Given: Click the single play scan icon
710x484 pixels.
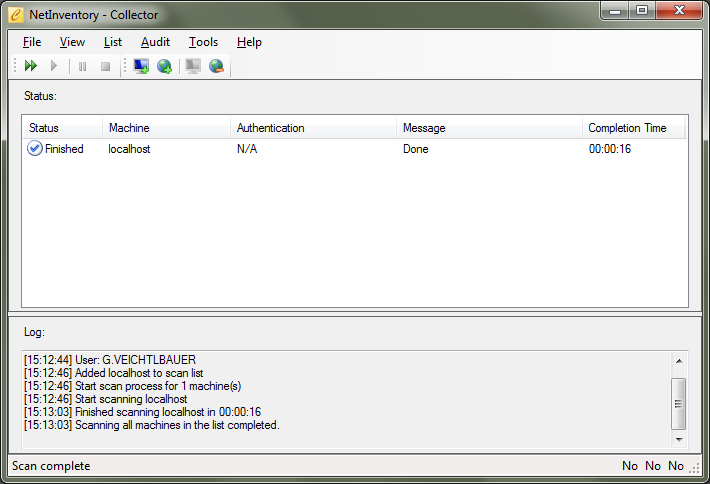Looking at the screenshot, I should coord(54,66).
